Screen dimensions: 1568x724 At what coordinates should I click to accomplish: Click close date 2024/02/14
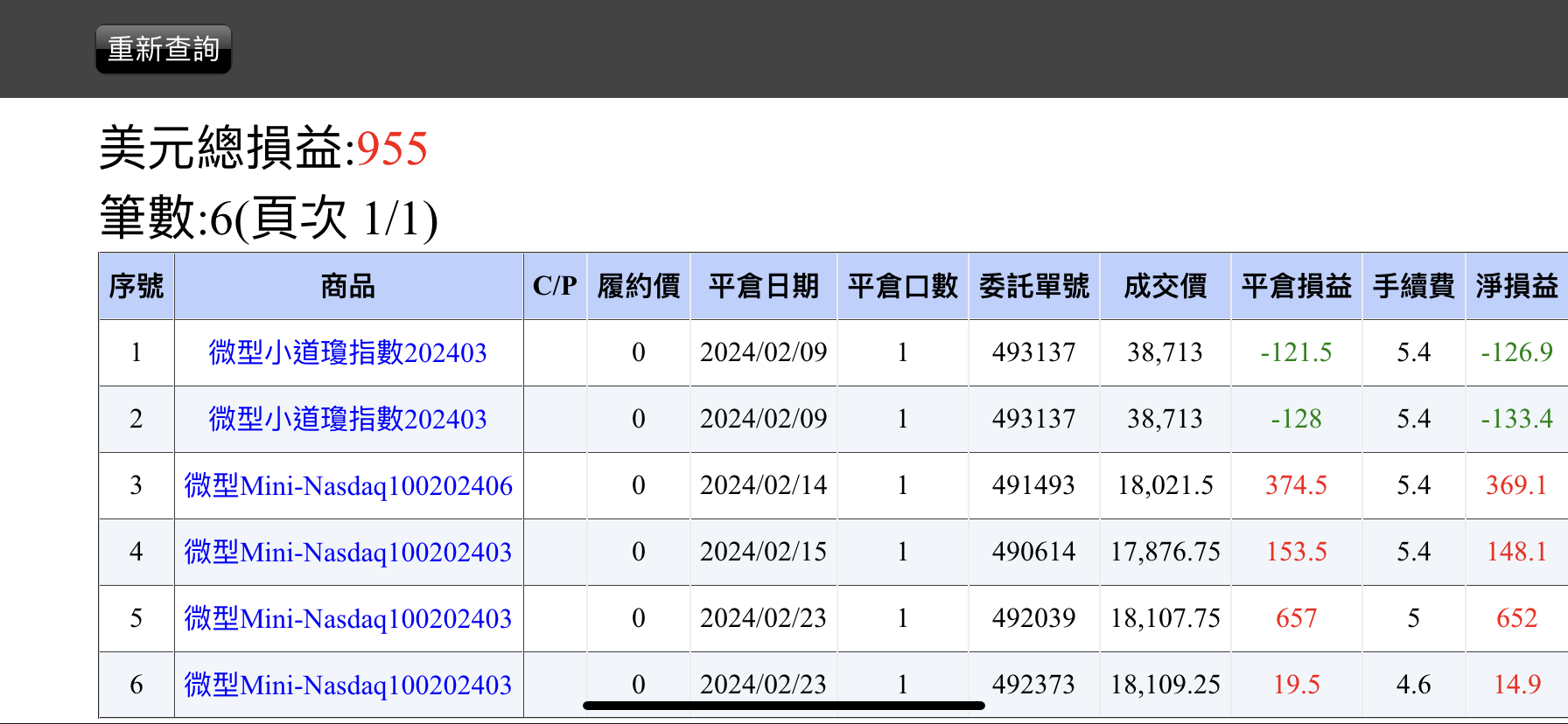[x=764, y=485]
